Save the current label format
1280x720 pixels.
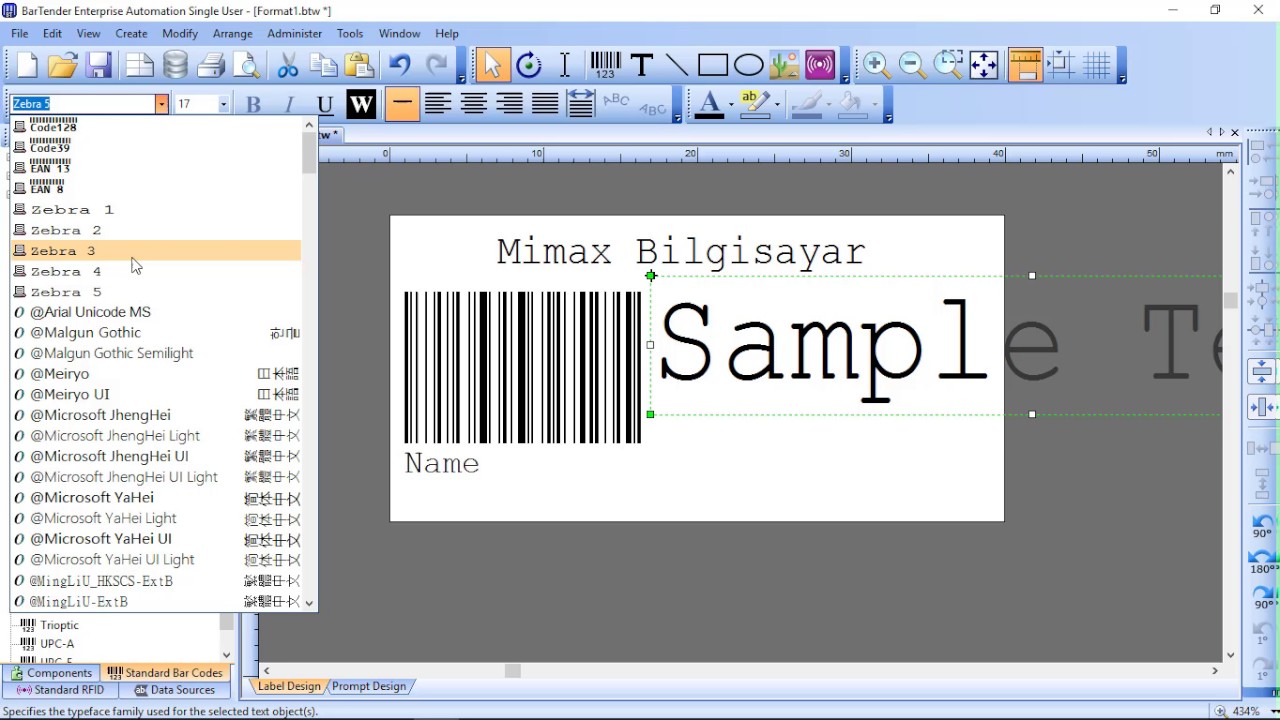pos(98,66)
